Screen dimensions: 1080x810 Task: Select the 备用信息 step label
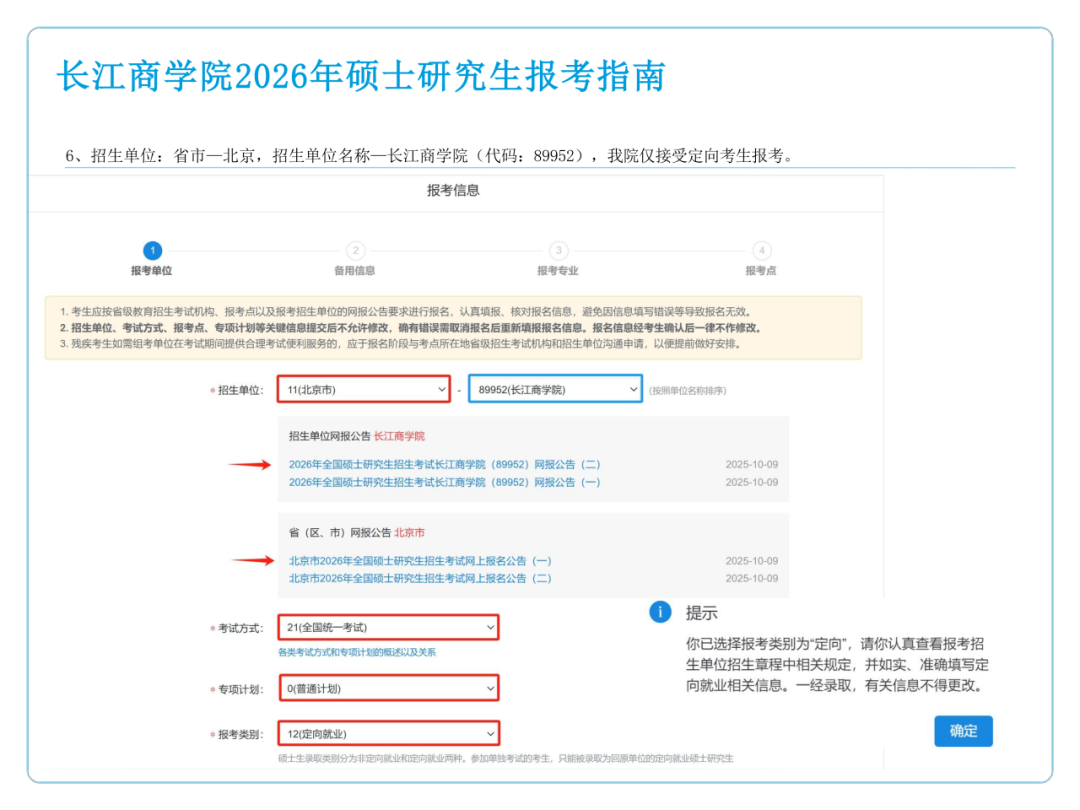pos(355,271)
